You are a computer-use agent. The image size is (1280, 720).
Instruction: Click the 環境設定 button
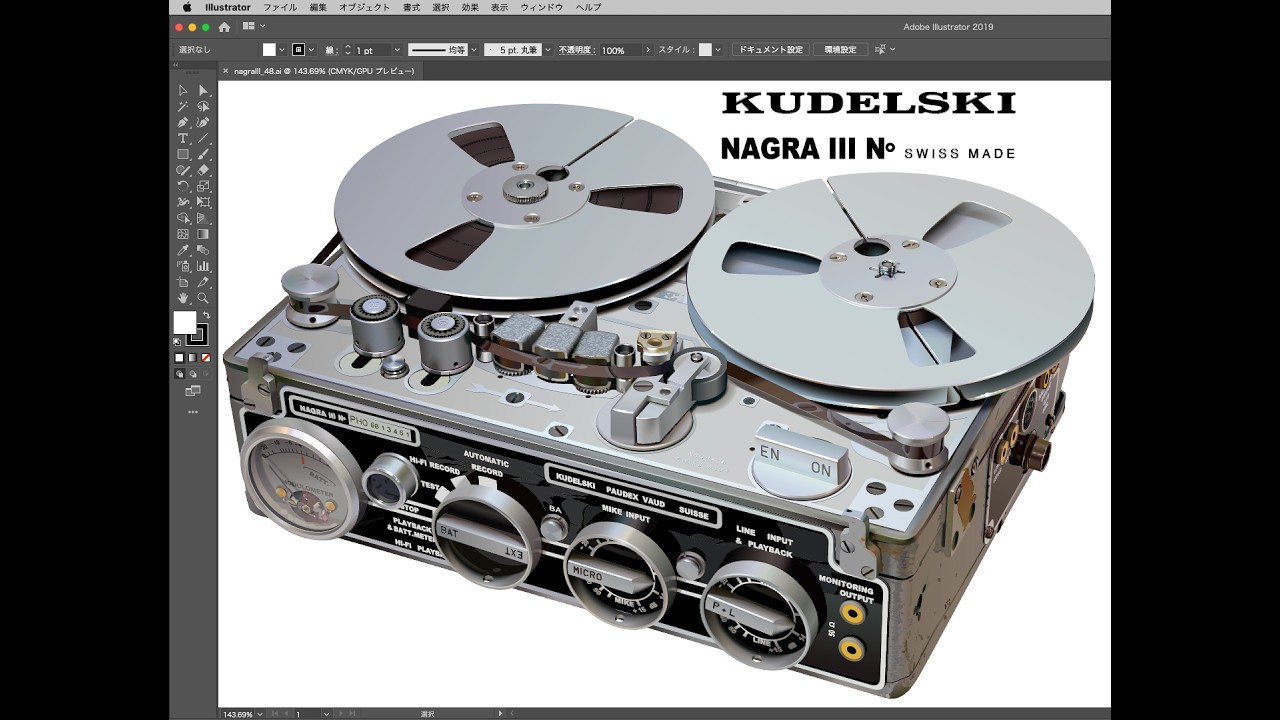click(x=840, y=49)
